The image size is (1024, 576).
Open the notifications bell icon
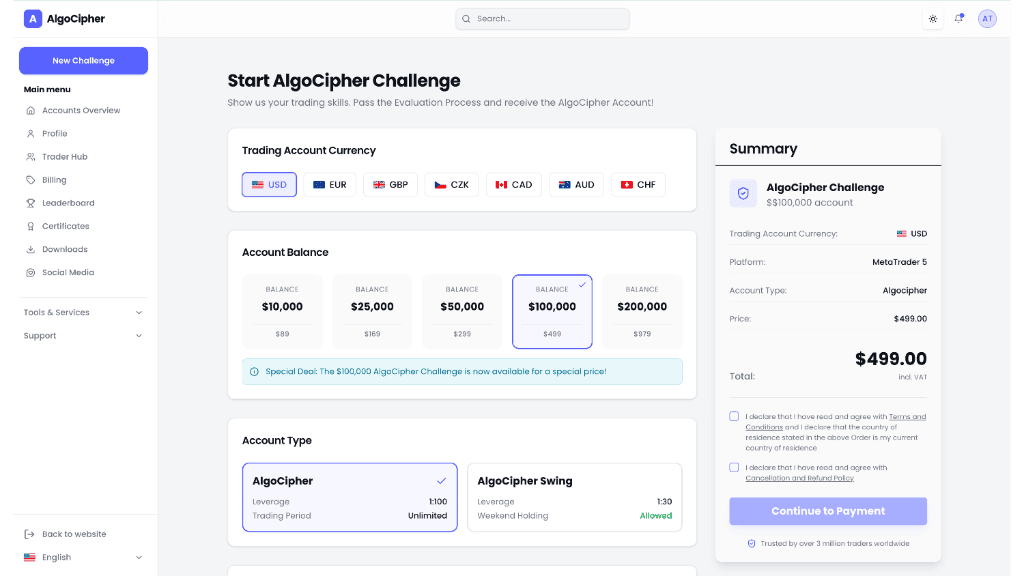pos(959,19)
